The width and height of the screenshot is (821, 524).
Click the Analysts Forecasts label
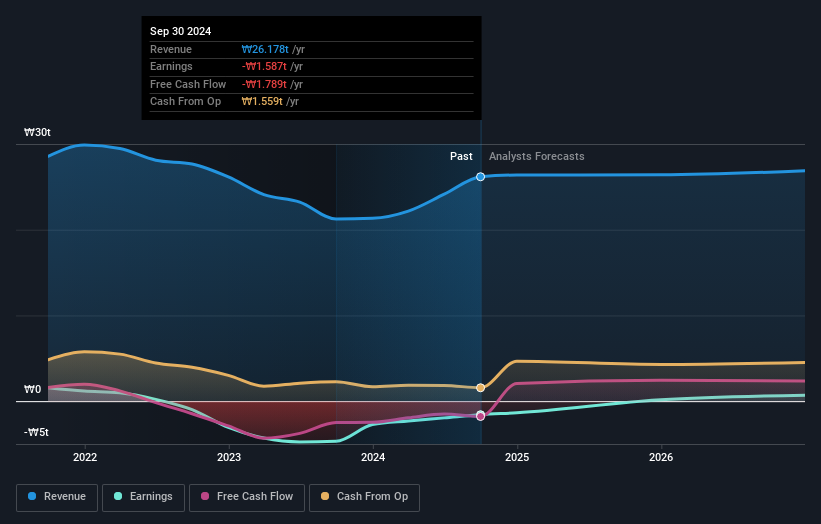coord(537,156)
